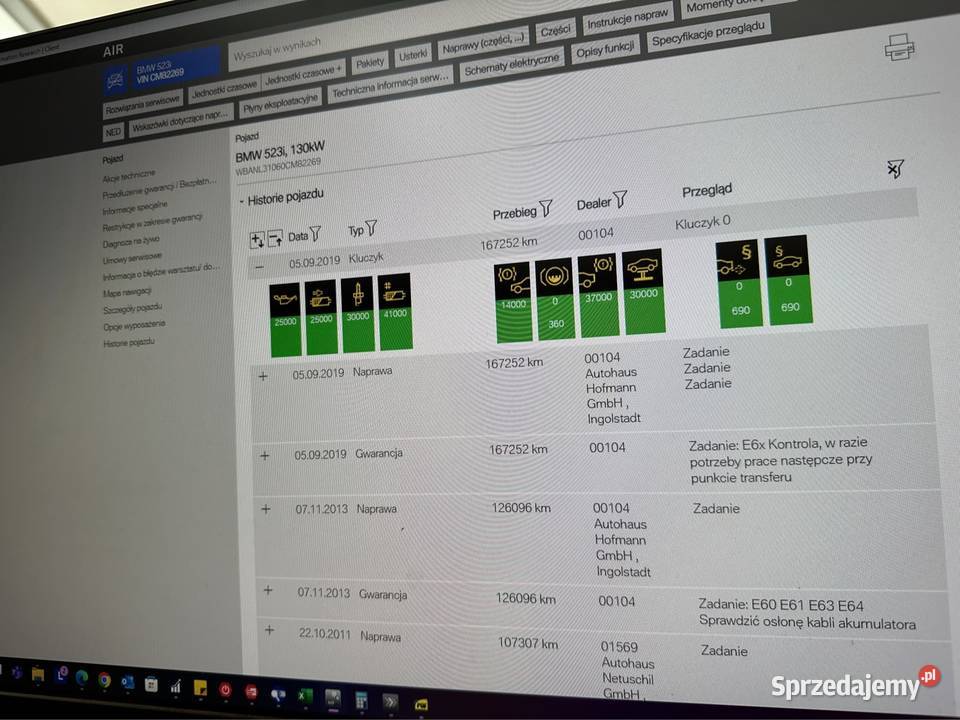The width and height of the screenshot is (960, 720).
Task: Open the service tile between engine oil and spark plug
Action: click(321, 317)
